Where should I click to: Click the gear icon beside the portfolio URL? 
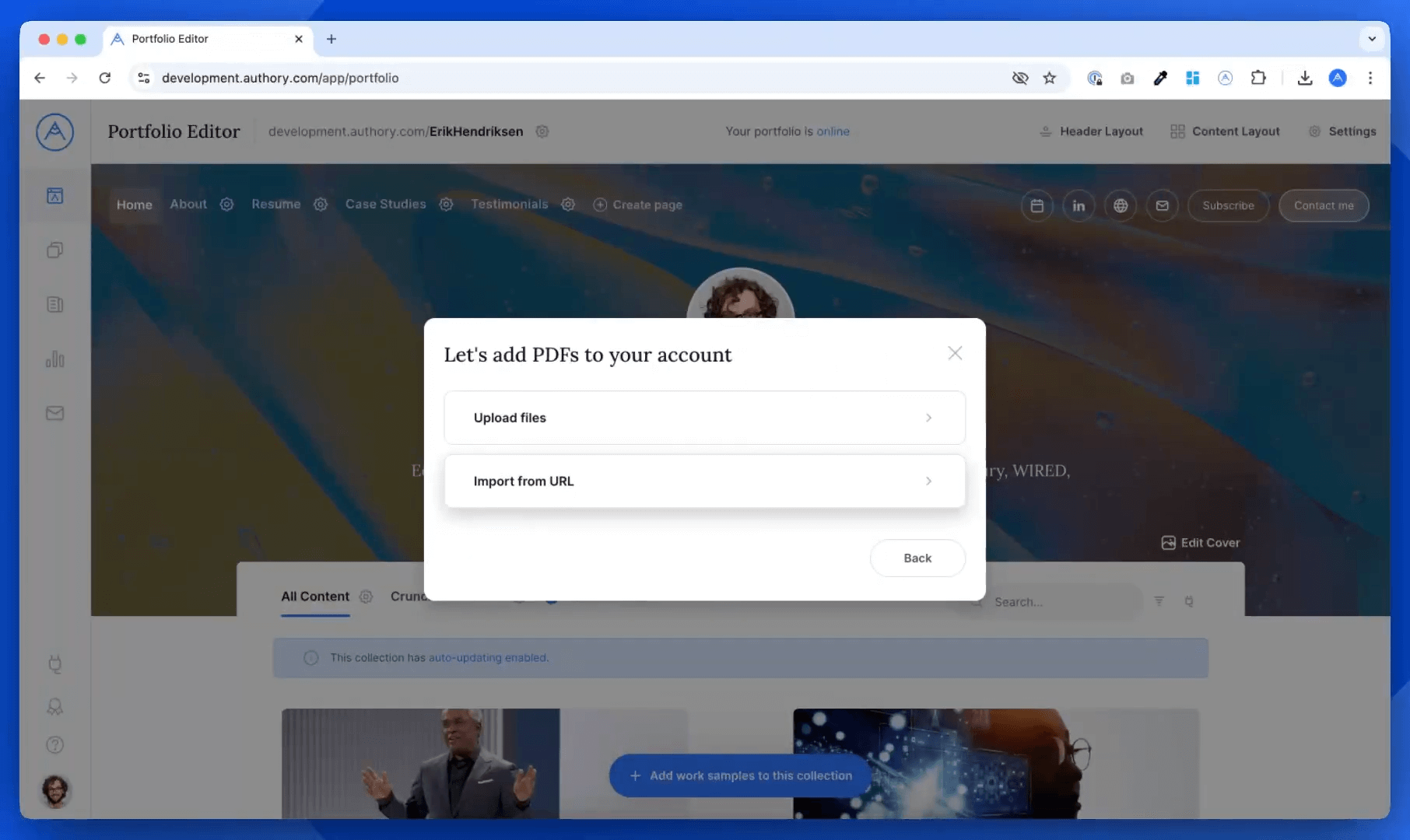click(x=542, y=131)
